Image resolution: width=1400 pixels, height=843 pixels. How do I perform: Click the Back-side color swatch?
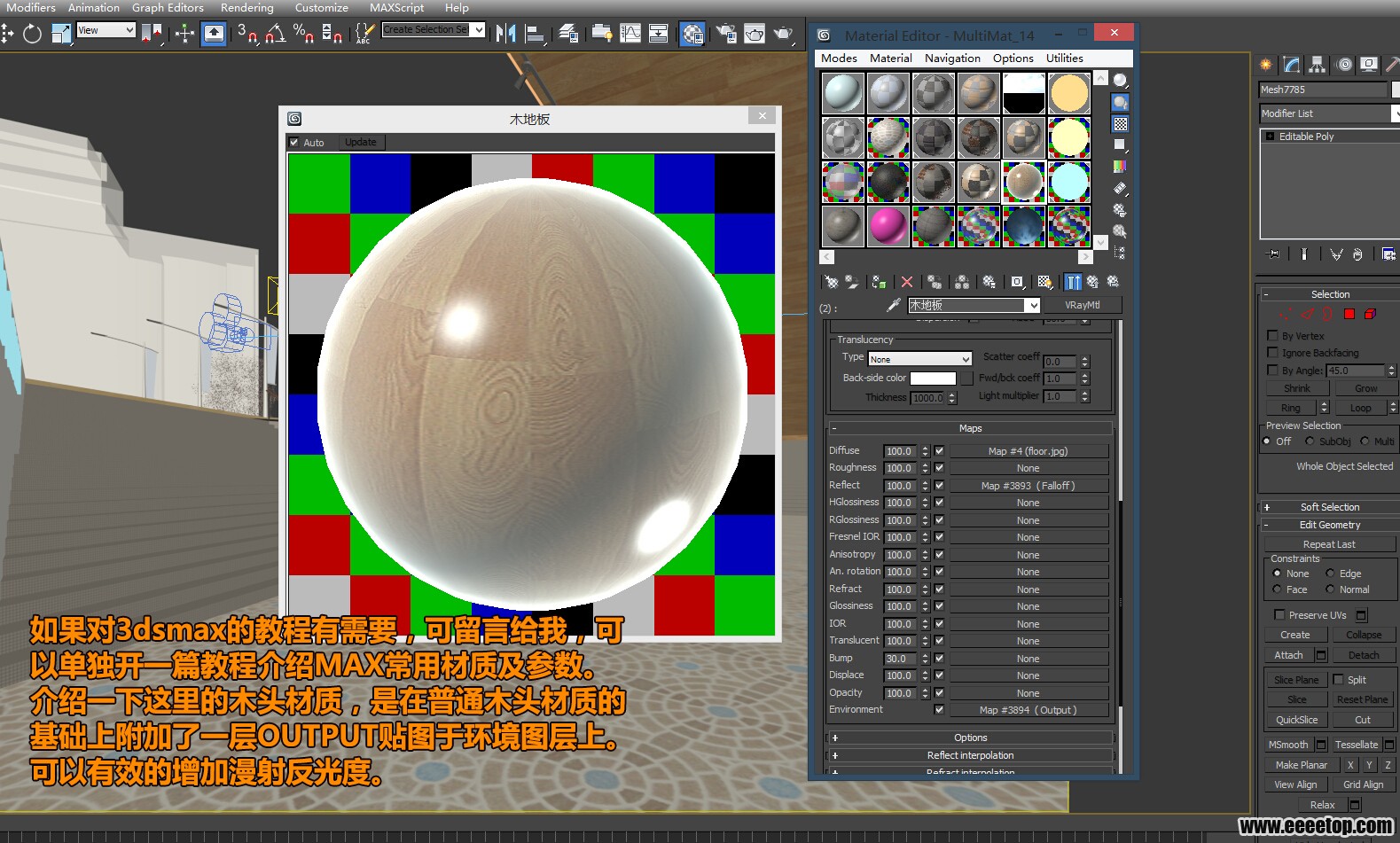(x=934, y=379)
